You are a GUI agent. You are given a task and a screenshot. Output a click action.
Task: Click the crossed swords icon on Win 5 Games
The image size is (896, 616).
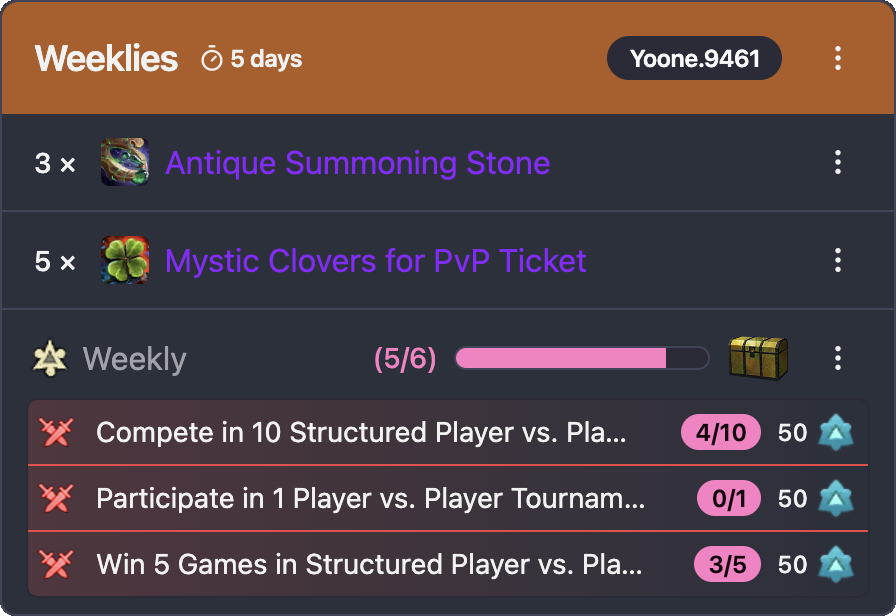[x=56, y=564]
